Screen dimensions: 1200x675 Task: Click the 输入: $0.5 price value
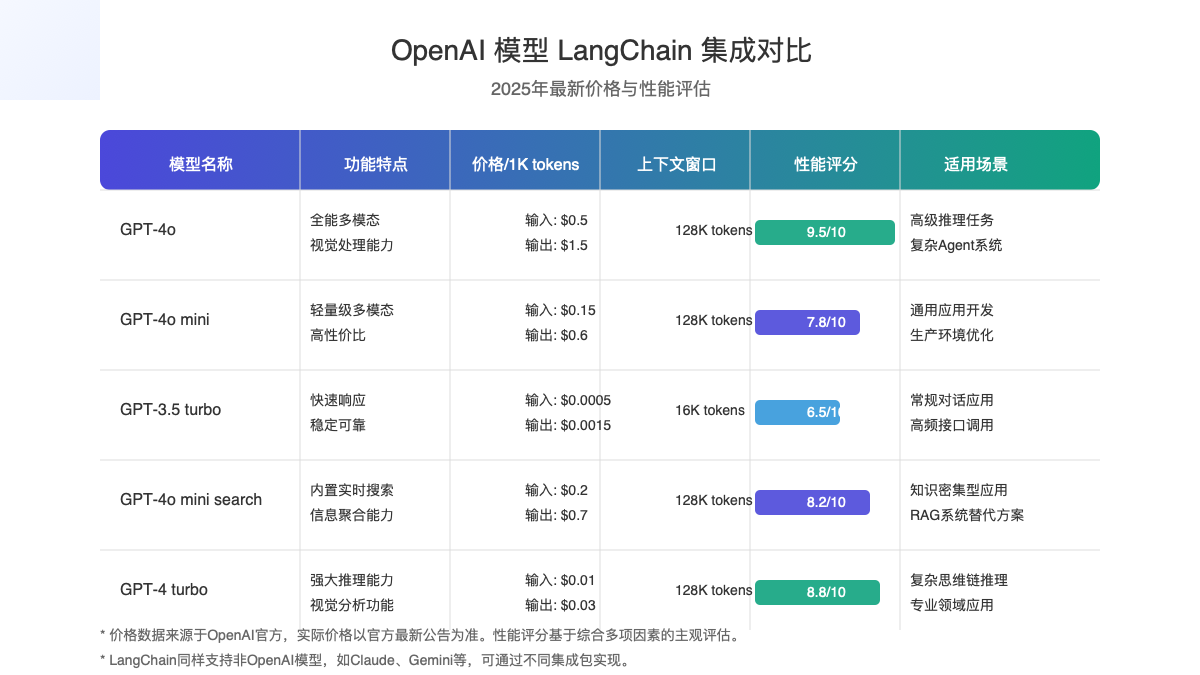[x=556, y=220]
